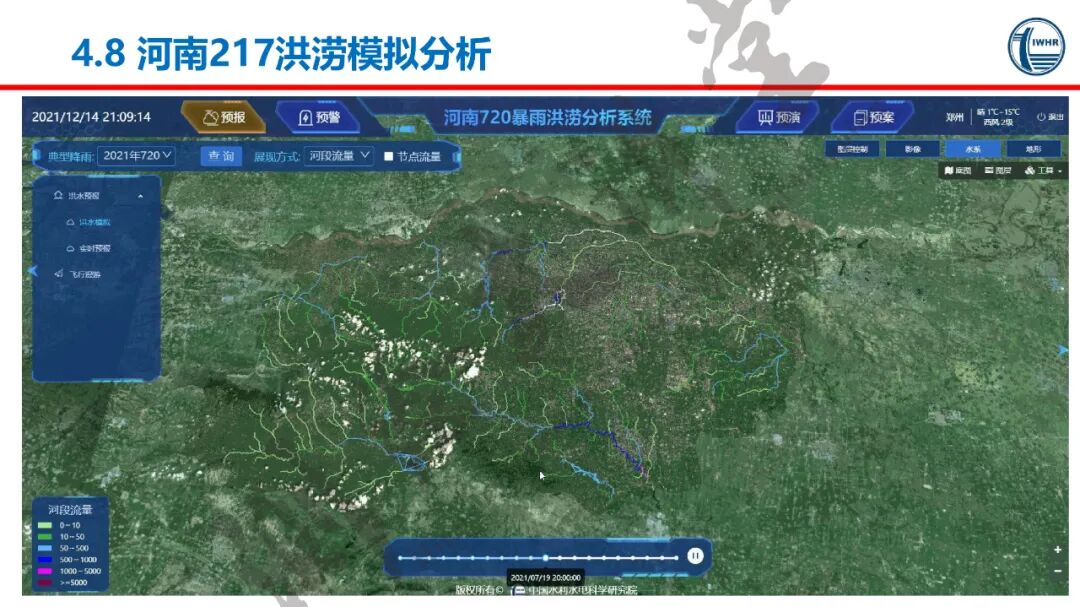
Task: Click the 查询 query button
Action: coord(223,155)
